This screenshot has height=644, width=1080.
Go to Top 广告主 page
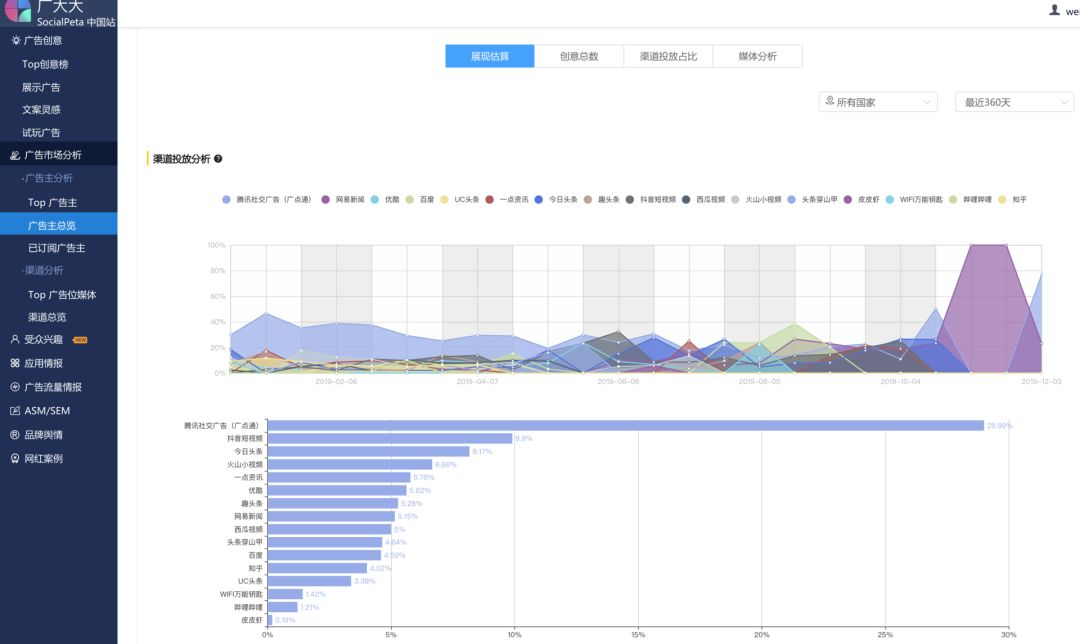52,202
